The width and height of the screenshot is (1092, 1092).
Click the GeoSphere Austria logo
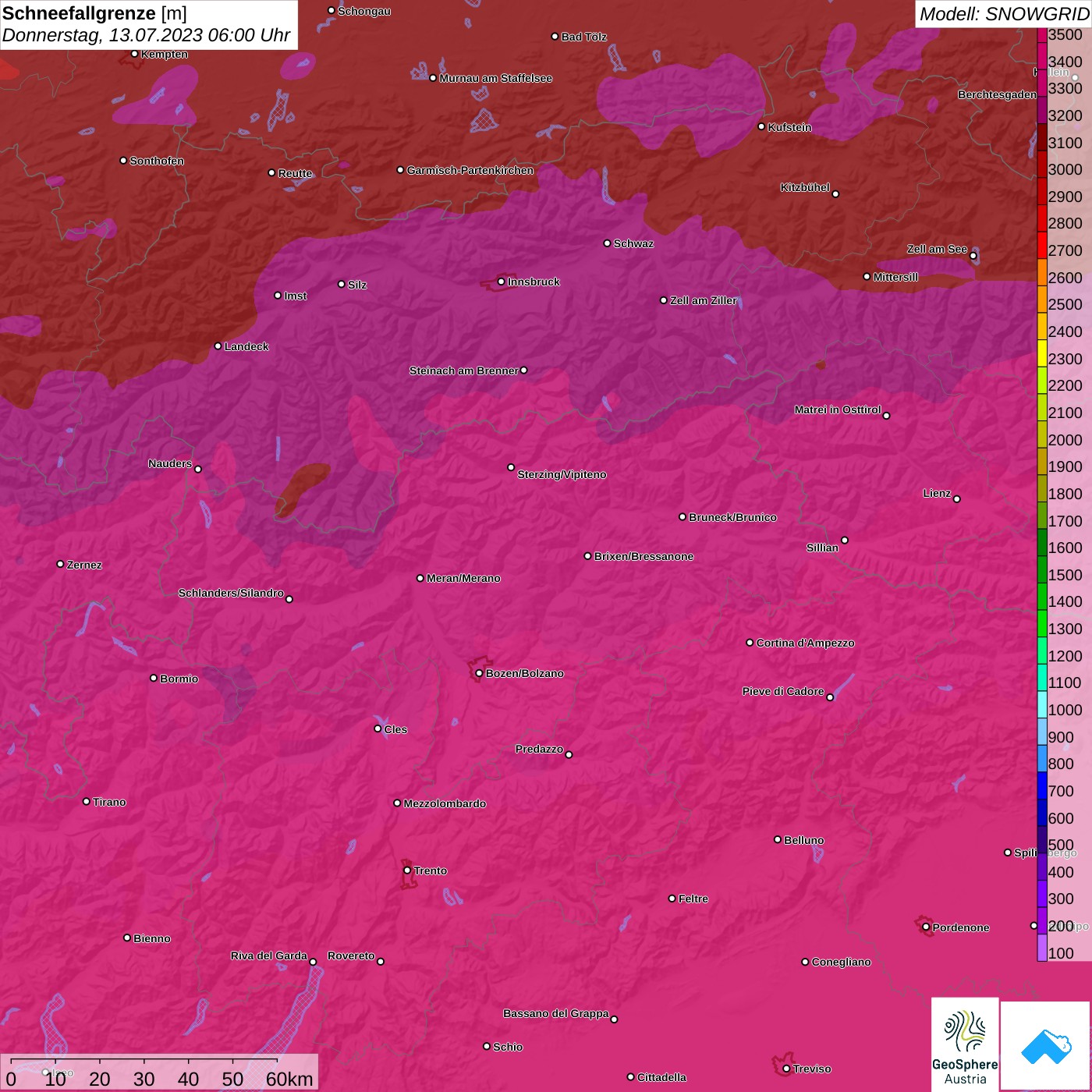pos(965,1044)
